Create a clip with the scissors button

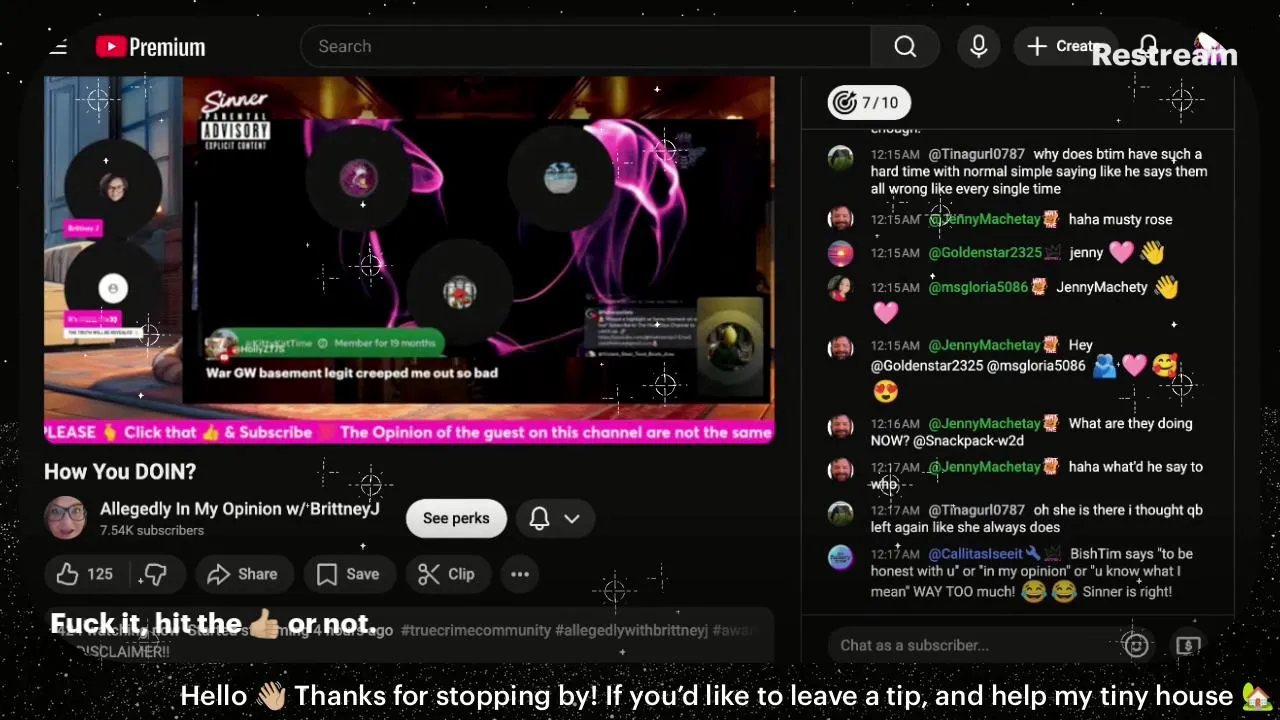446,574
